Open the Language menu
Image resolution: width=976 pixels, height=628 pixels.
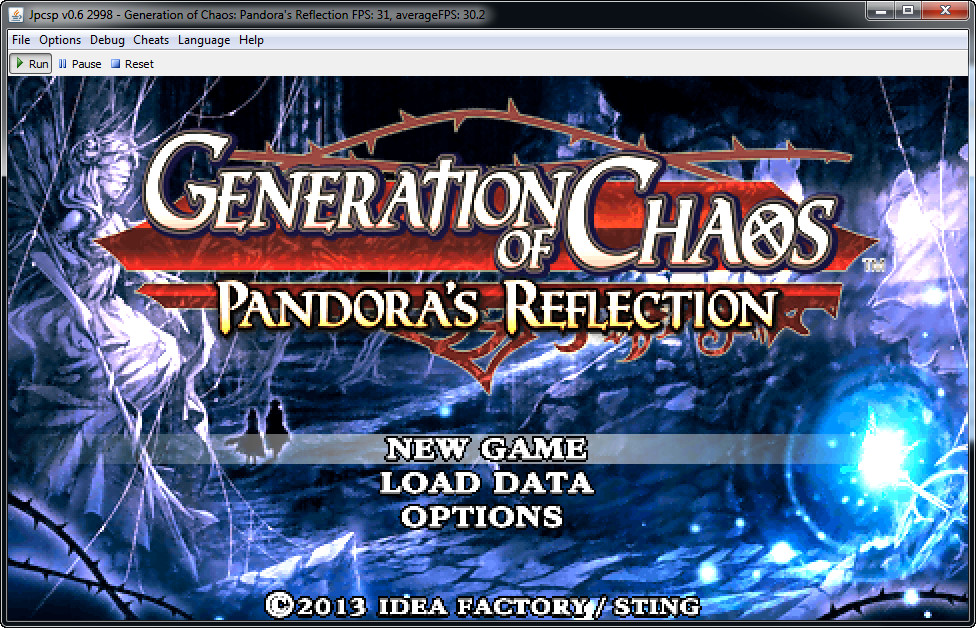pyautogui.click(x=204, y=40)
